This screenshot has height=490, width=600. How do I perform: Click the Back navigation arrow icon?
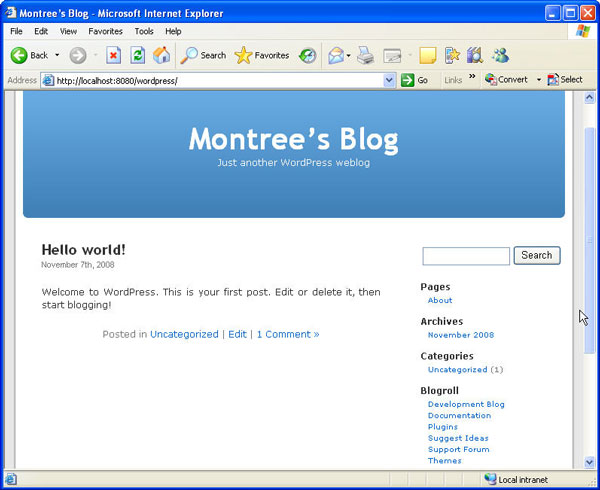tap(20, 55)
